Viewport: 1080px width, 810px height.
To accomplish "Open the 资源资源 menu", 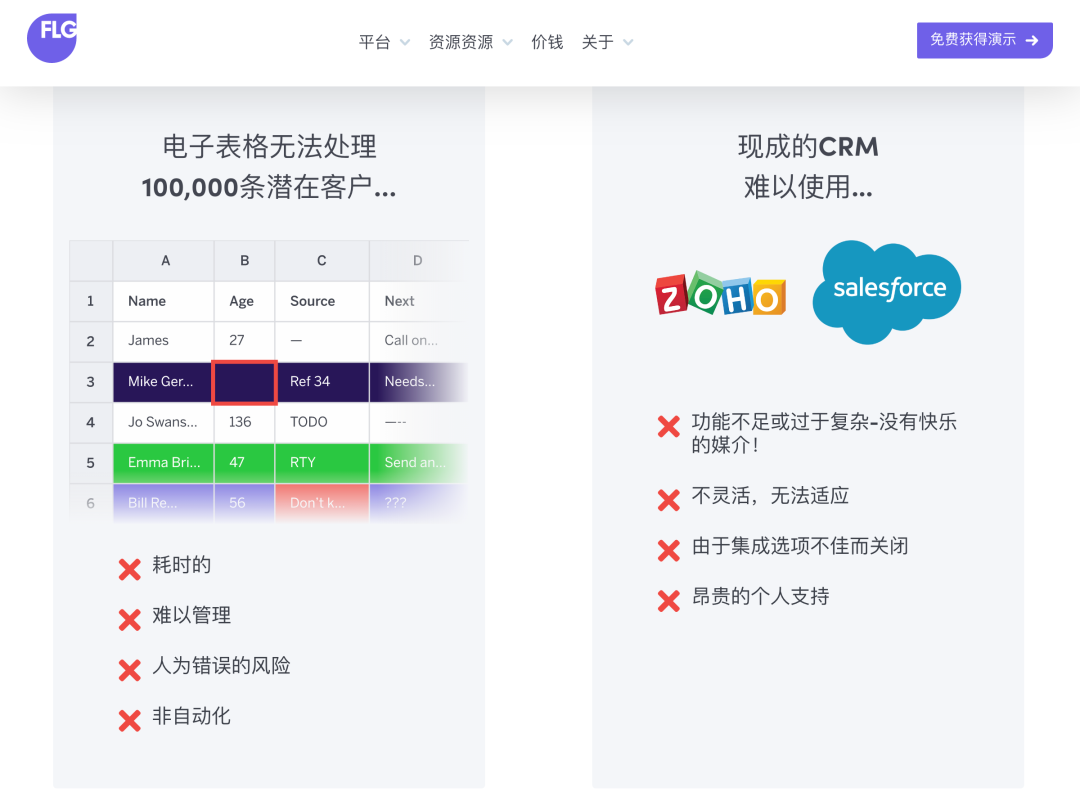I will tap(461, 42).
